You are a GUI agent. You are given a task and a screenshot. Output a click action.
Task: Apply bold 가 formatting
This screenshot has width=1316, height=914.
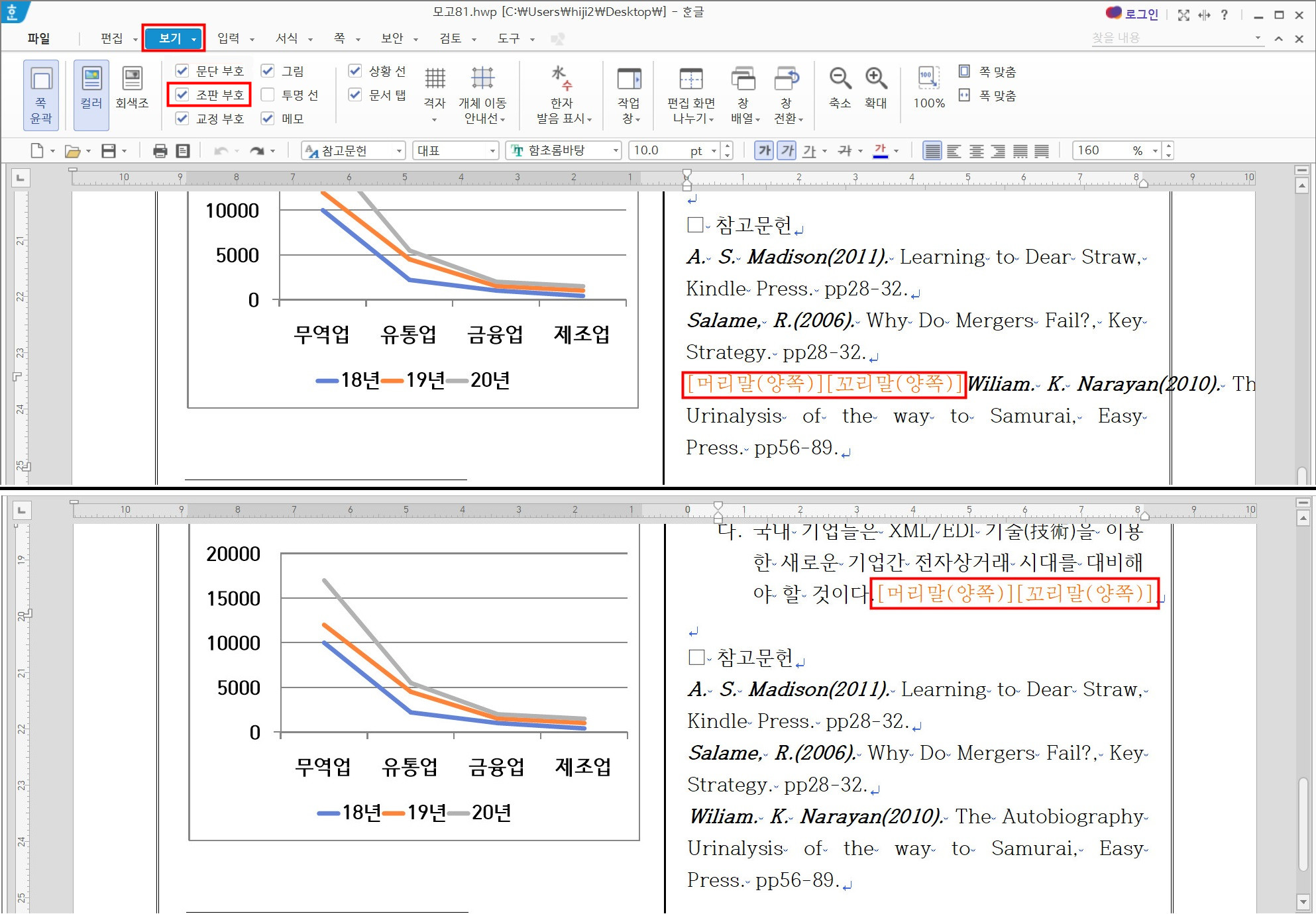tap(765, 151)
